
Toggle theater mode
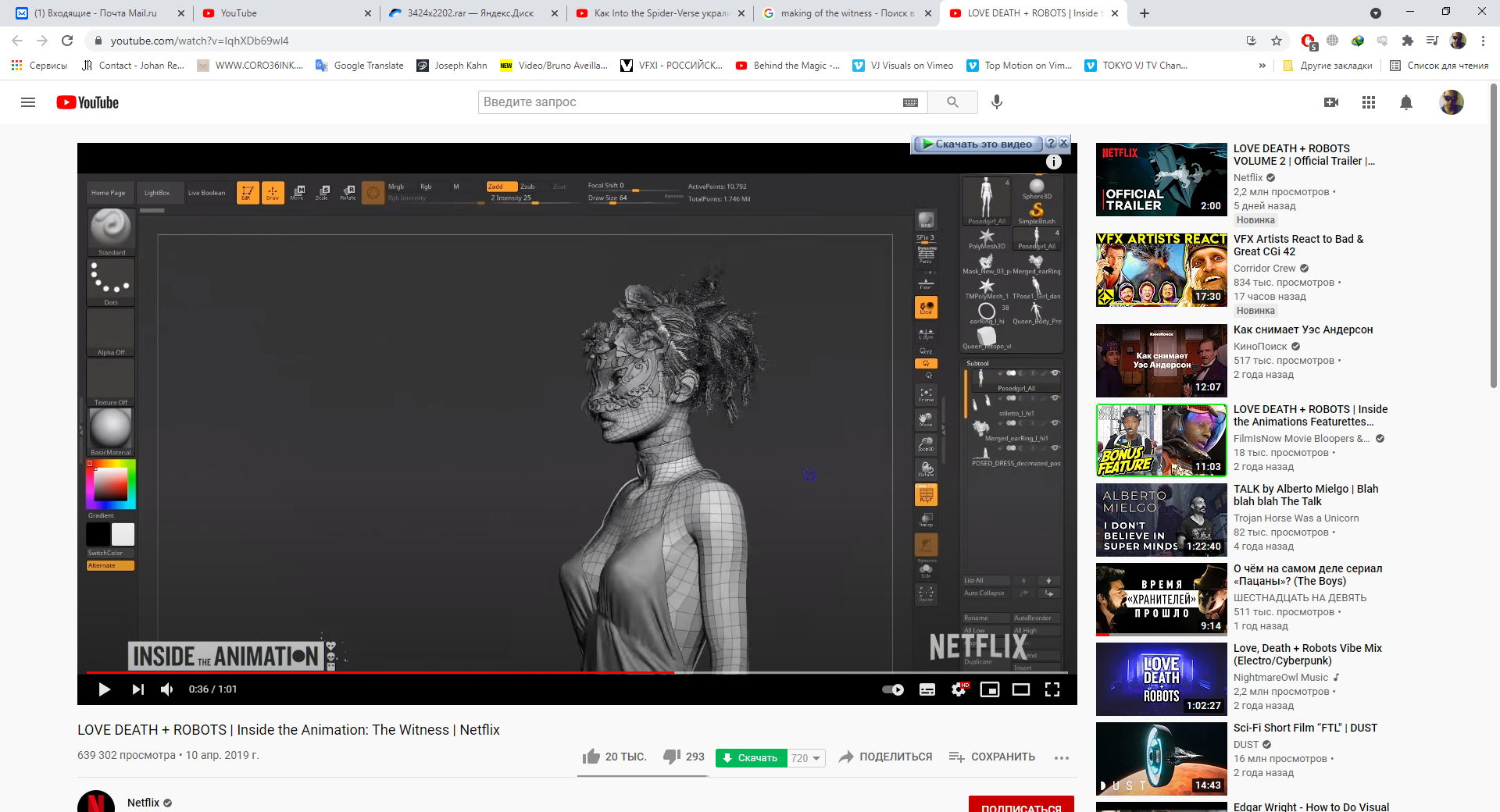point(1021,689)
